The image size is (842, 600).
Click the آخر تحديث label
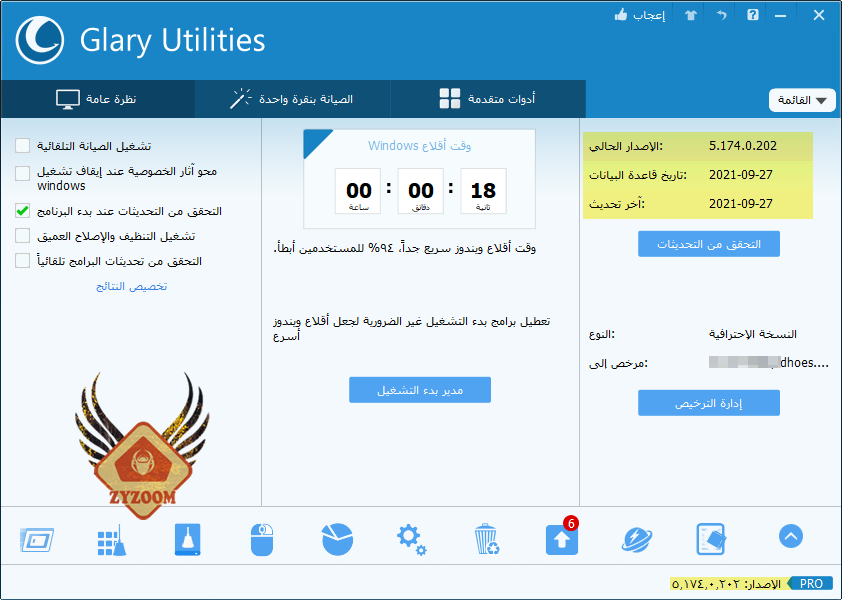(x=616, y=204)
